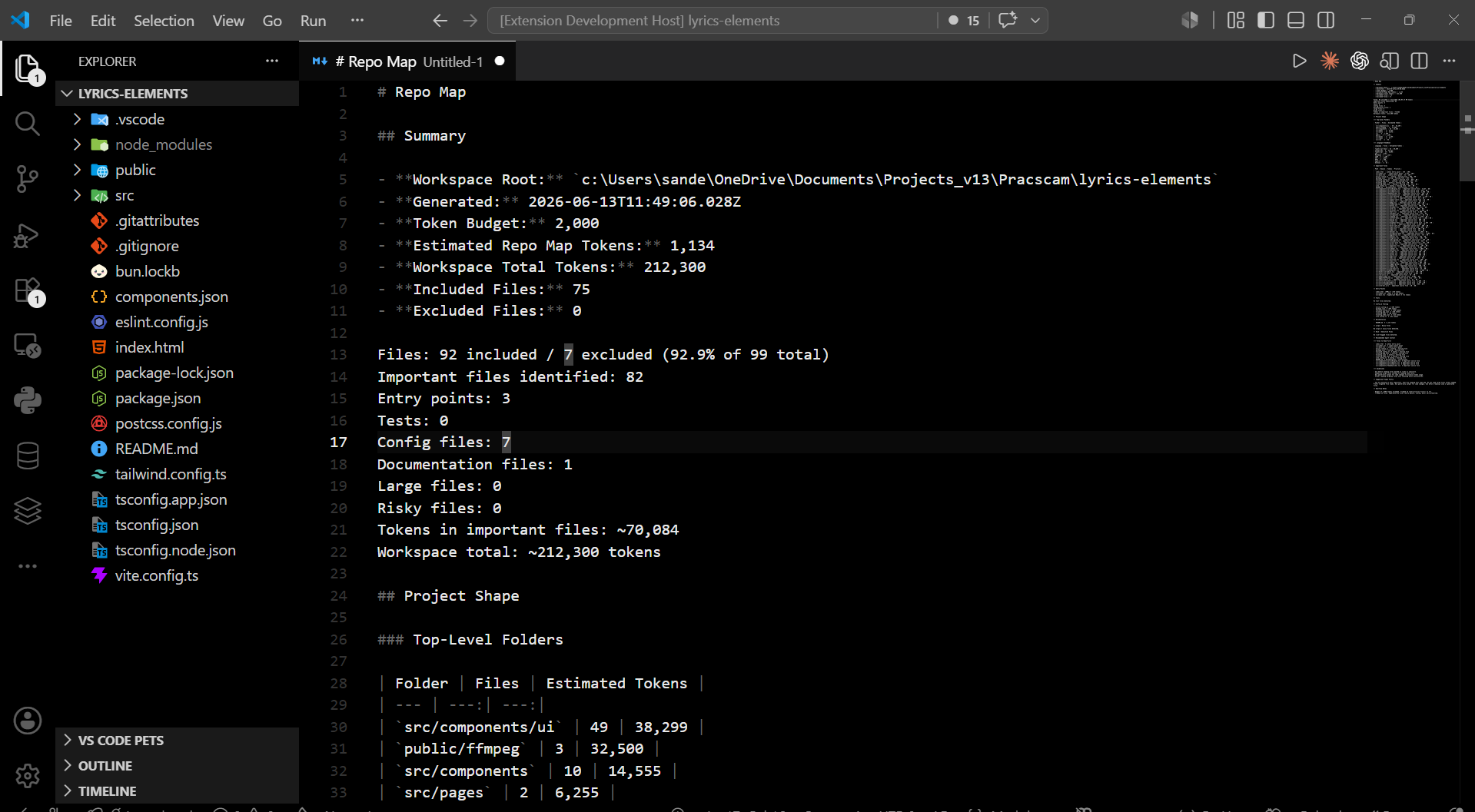Click the Run play icon in editor toolbar
The height and width of the screenshot is (812, 1475).
coord(1299,61)
